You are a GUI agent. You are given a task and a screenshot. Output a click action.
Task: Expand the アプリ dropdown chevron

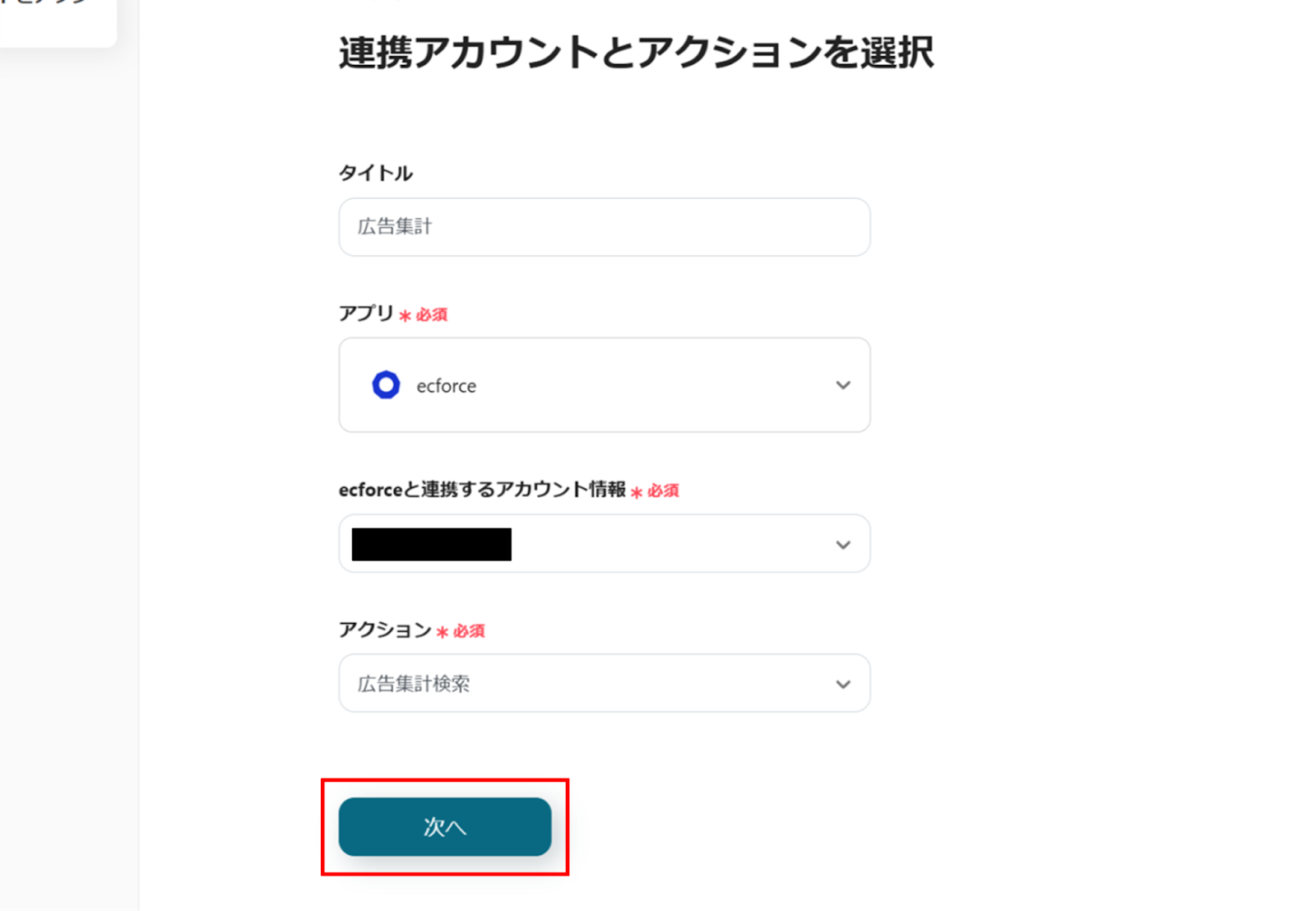pos(843,385)
